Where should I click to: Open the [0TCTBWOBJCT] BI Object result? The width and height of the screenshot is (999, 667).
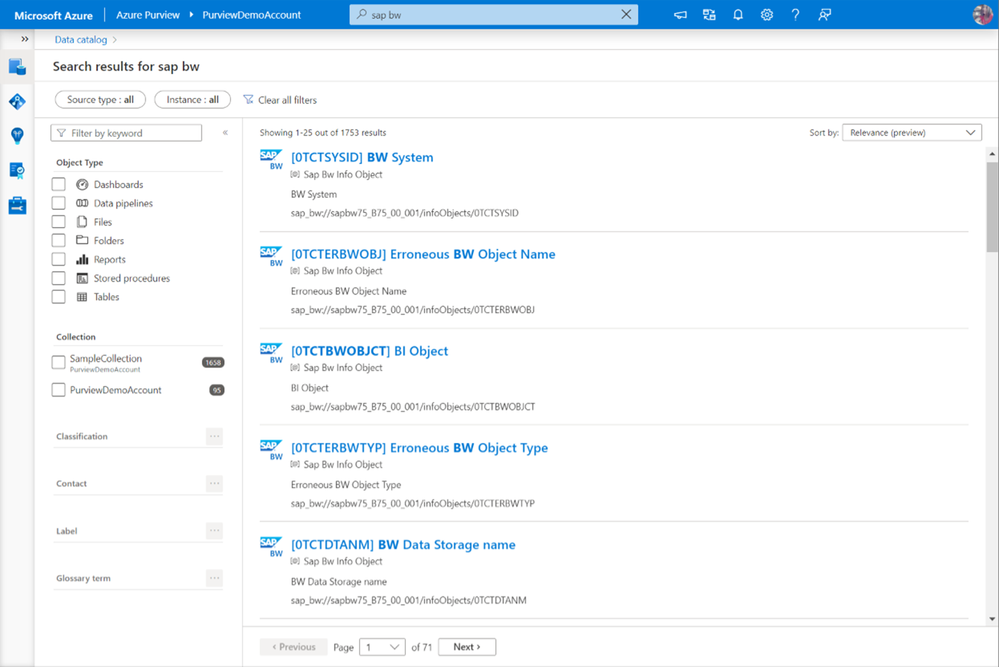[x=370, y=351]
